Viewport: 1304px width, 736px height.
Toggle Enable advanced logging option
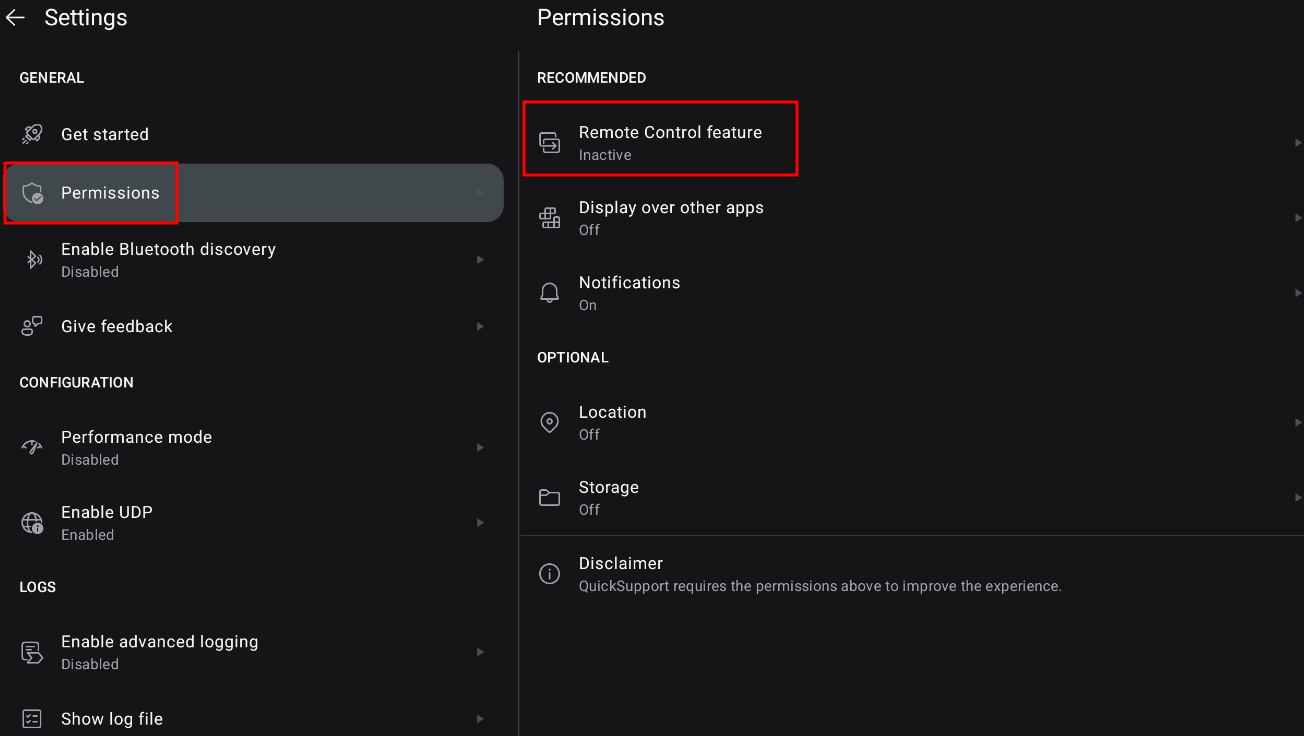(160, 651)
